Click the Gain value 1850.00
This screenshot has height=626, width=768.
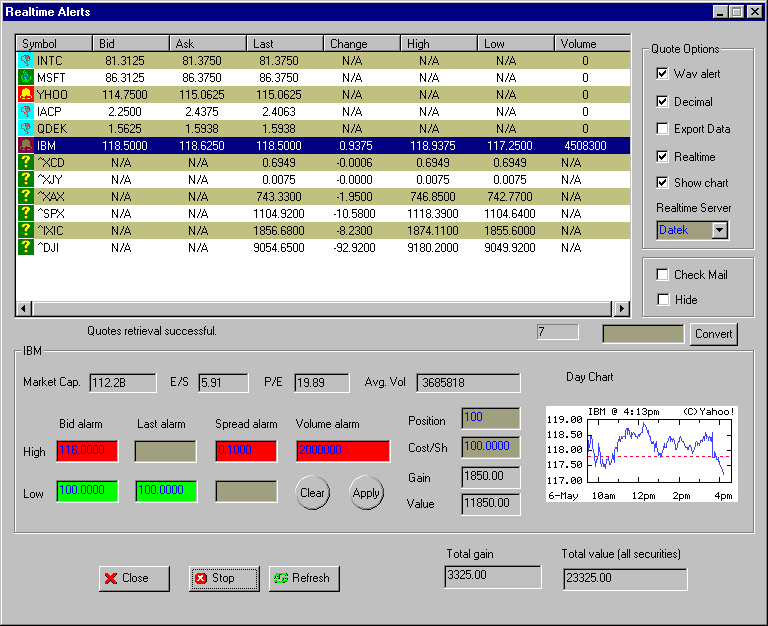point(491,477)
